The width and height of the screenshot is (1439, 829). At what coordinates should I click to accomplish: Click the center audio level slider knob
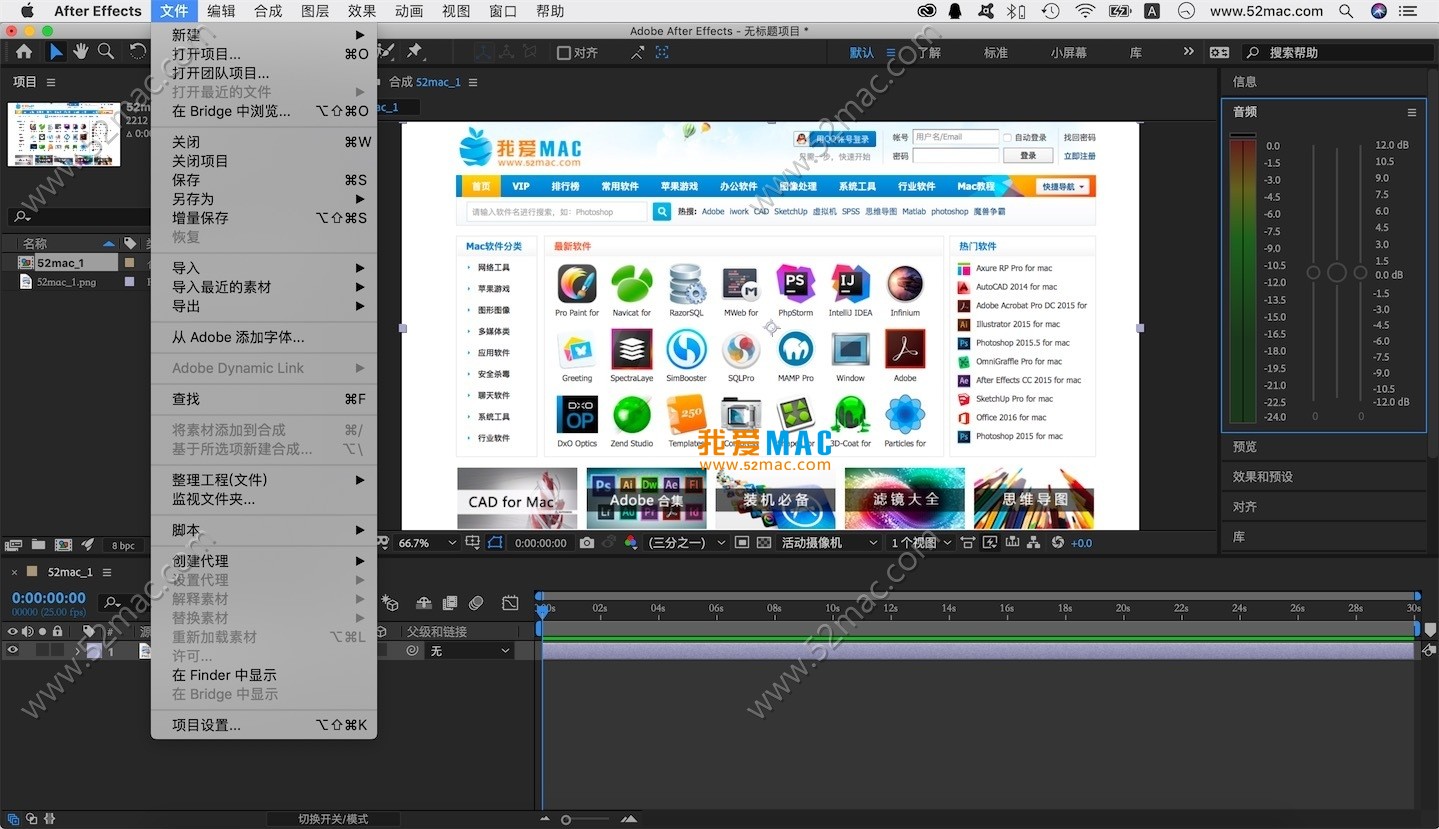[x=1336, y=272]
